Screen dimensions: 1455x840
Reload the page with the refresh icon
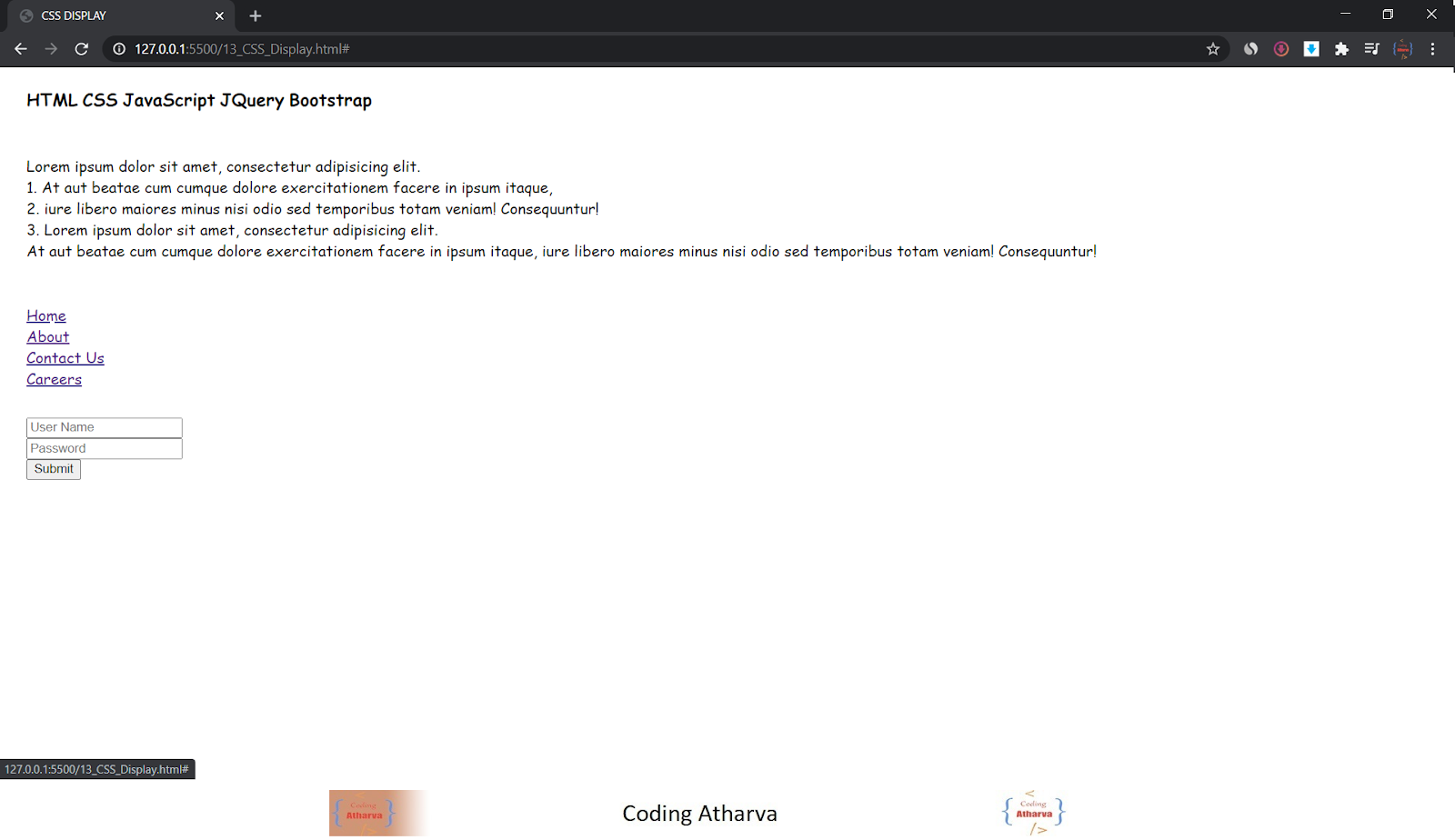(x=81, y=48)
